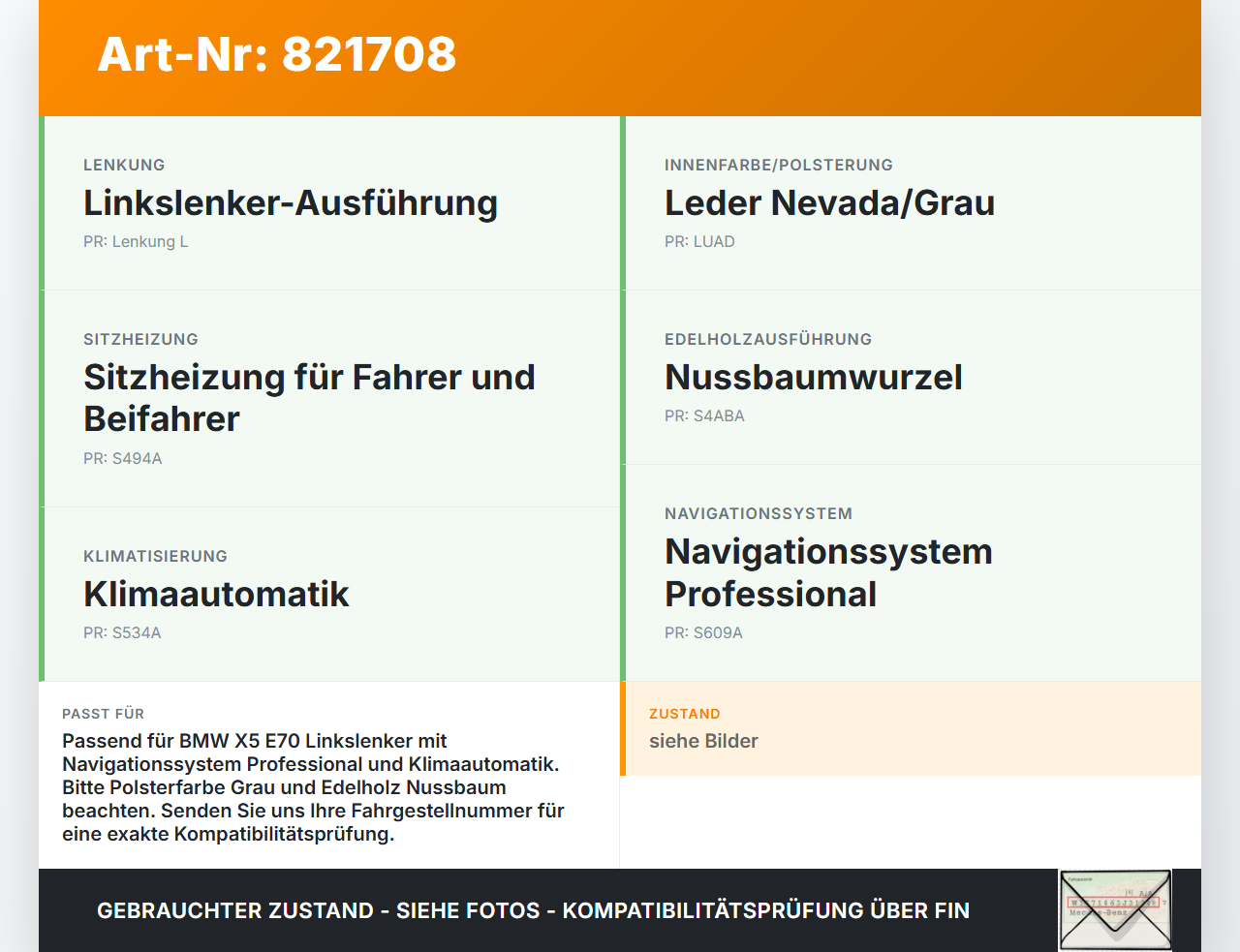Click the Sitzheizung für Fahrer und Beifahrer title
The width and height of the screenshot is (1240, 952).
(x=309, y=398)
